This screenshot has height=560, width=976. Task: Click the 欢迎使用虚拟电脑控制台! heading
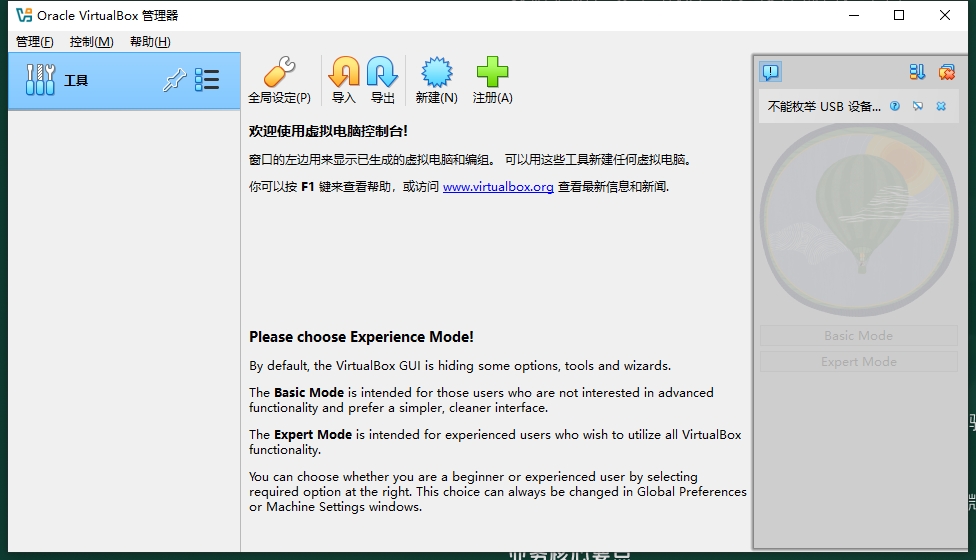tap(328, 131)
